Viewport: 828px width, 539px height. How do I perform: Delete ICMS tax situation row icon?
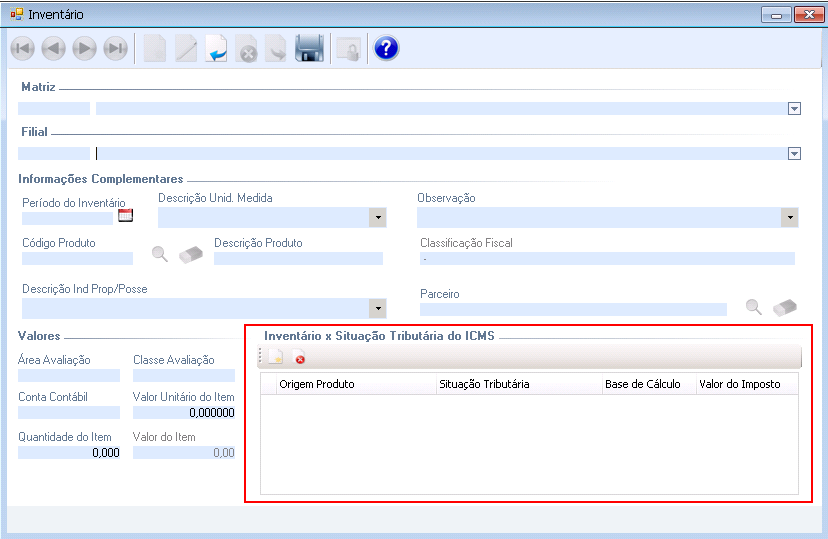299,358
